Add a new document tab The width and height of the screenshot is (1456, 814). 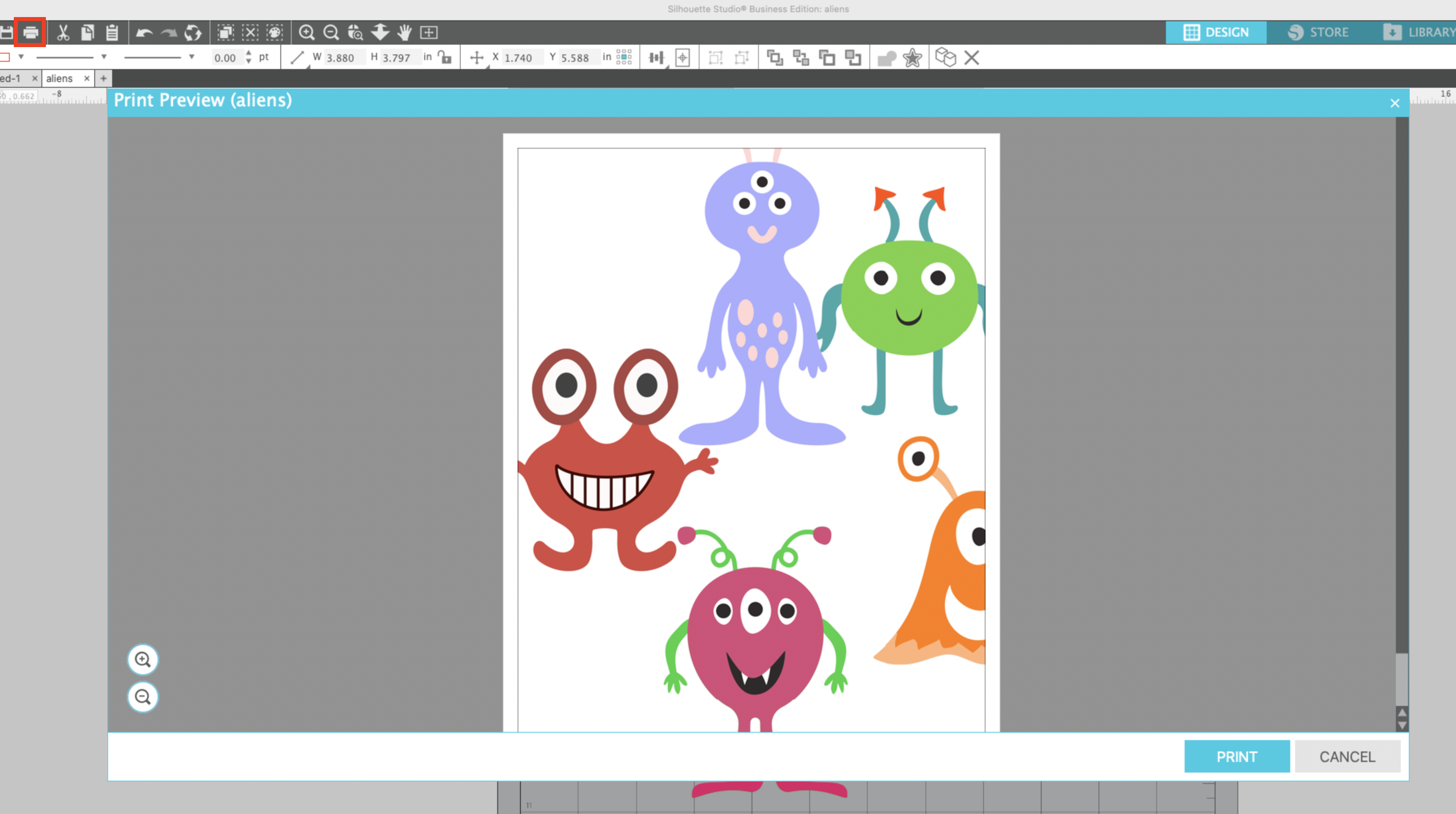103,78
